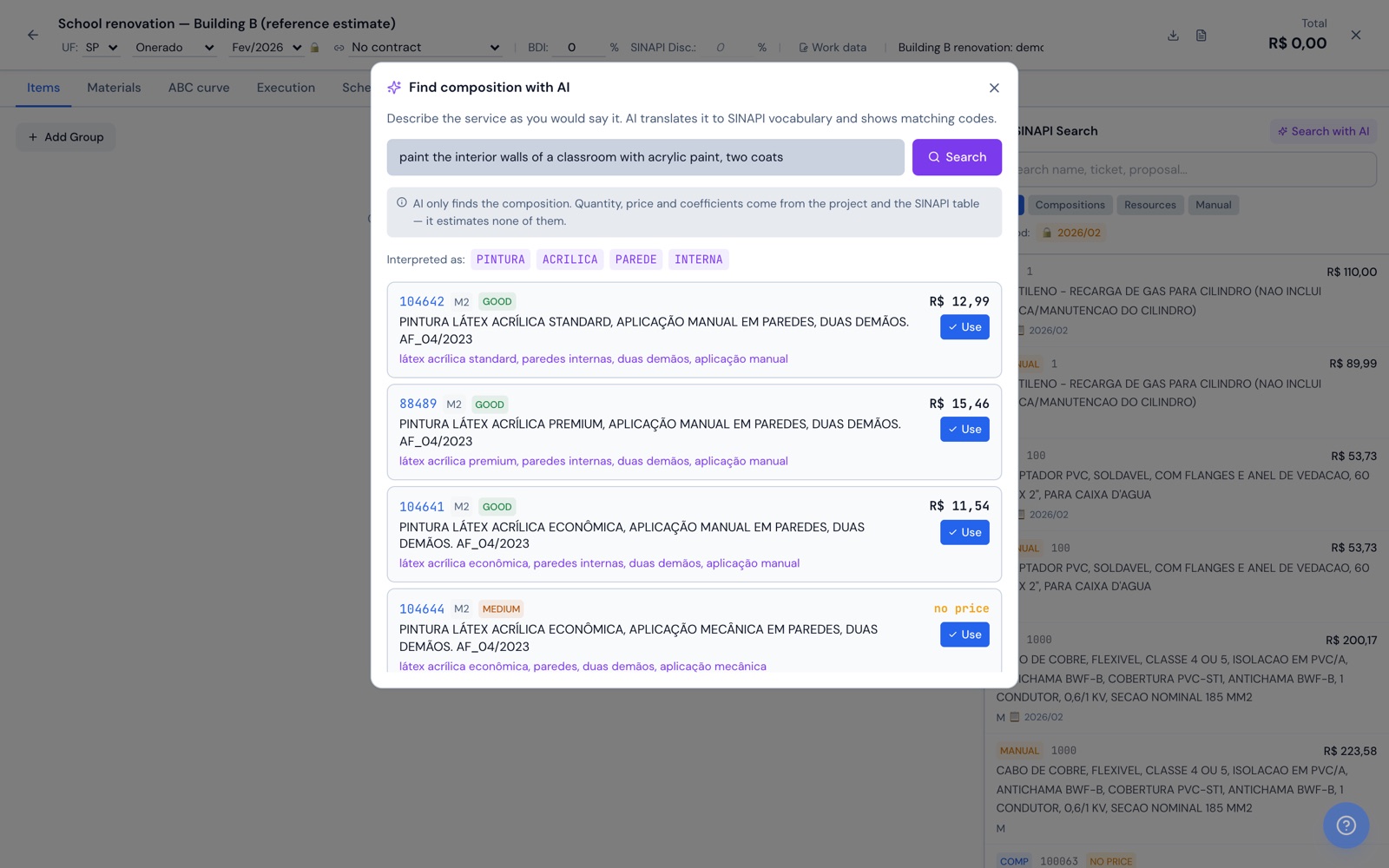Open the document report icon
The image size is (1389, 868).
(x=1201, y=36)
